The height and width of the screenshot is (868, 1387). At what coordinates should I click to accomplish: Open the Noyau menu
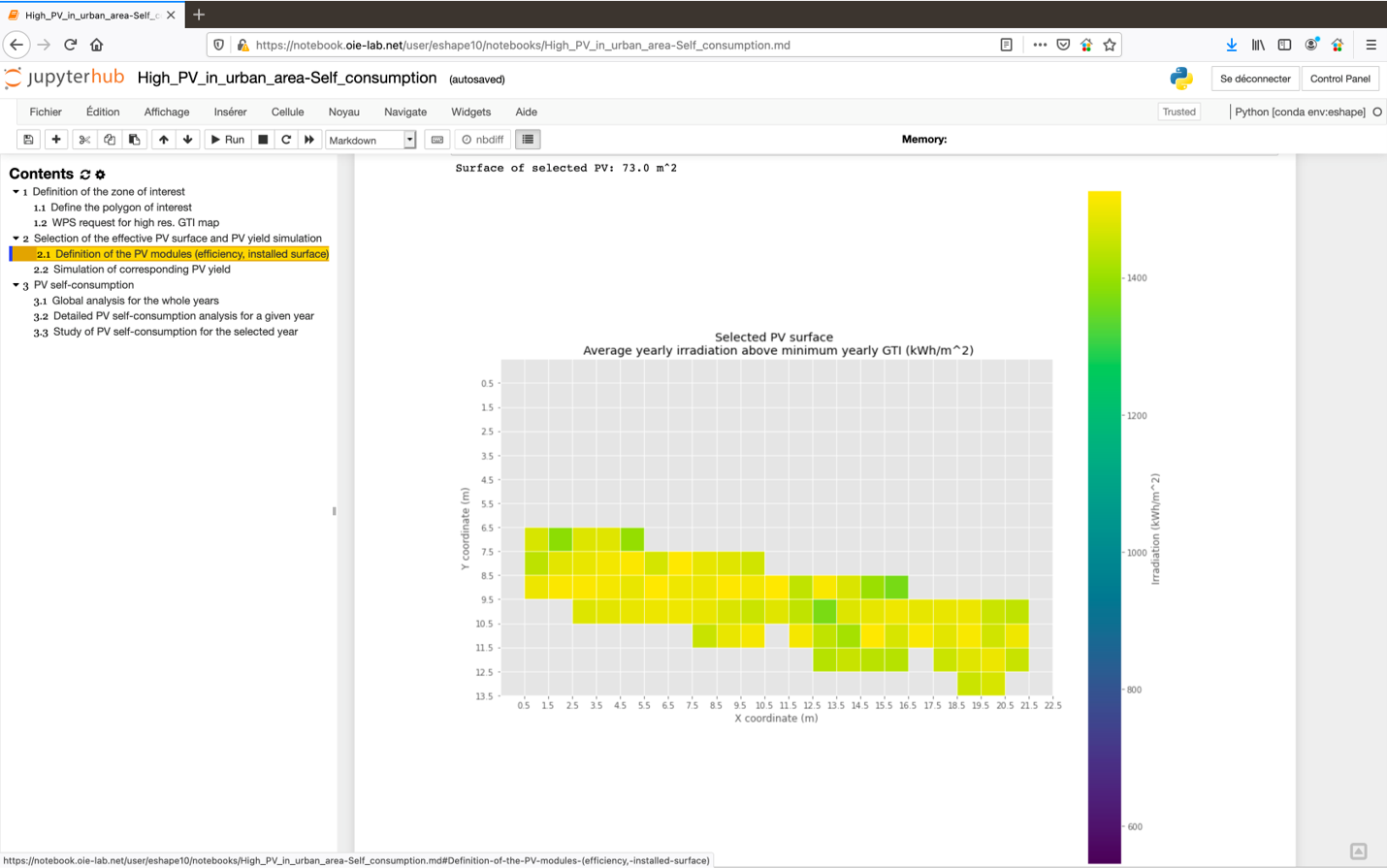click(x=343, y=112)
